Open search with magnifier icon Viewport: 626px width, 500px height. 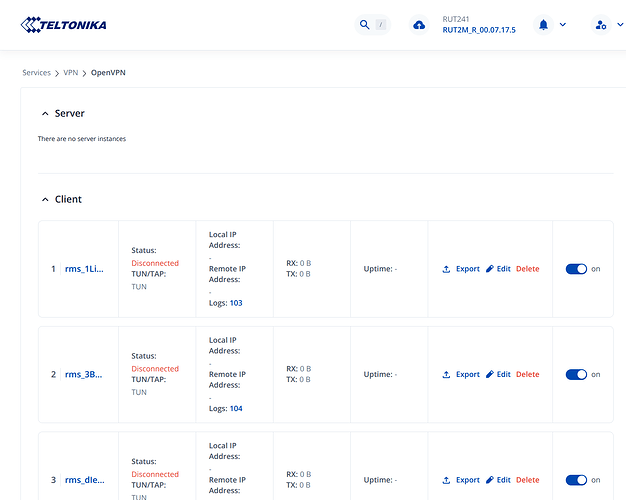[x=365, y=25]
